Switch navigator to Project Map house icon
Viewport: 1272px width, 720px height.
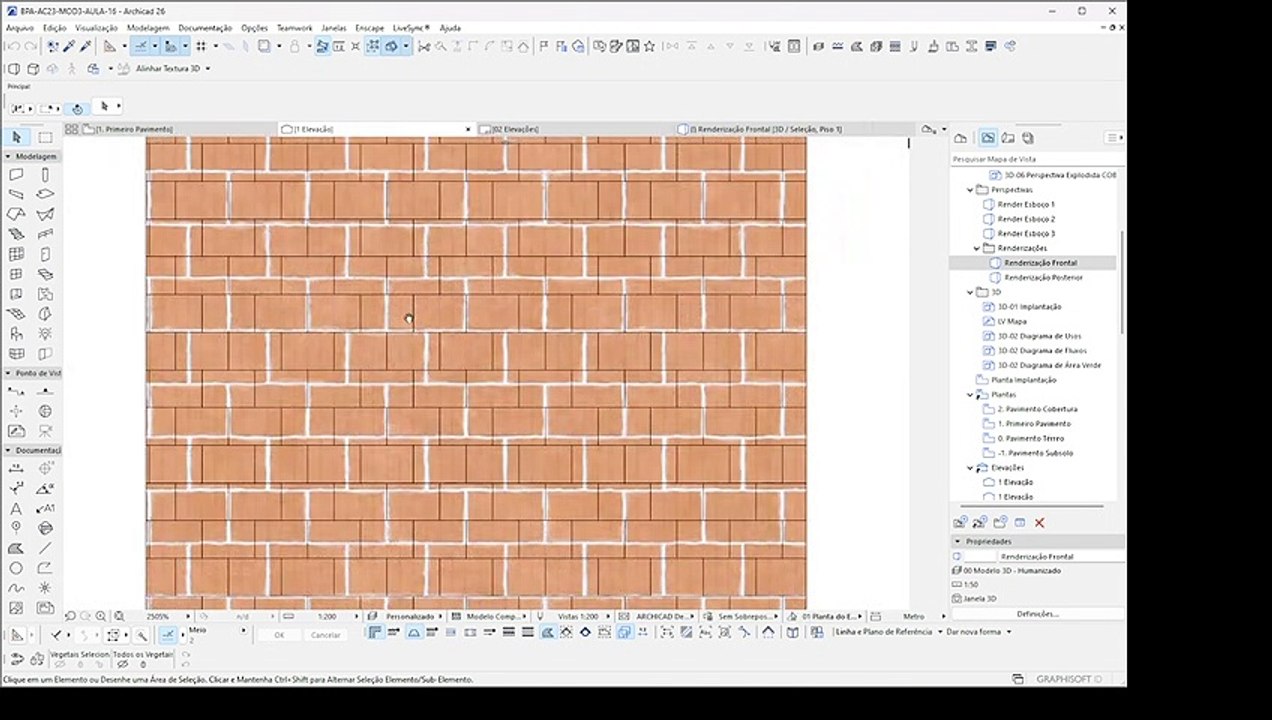pos(960,138)
